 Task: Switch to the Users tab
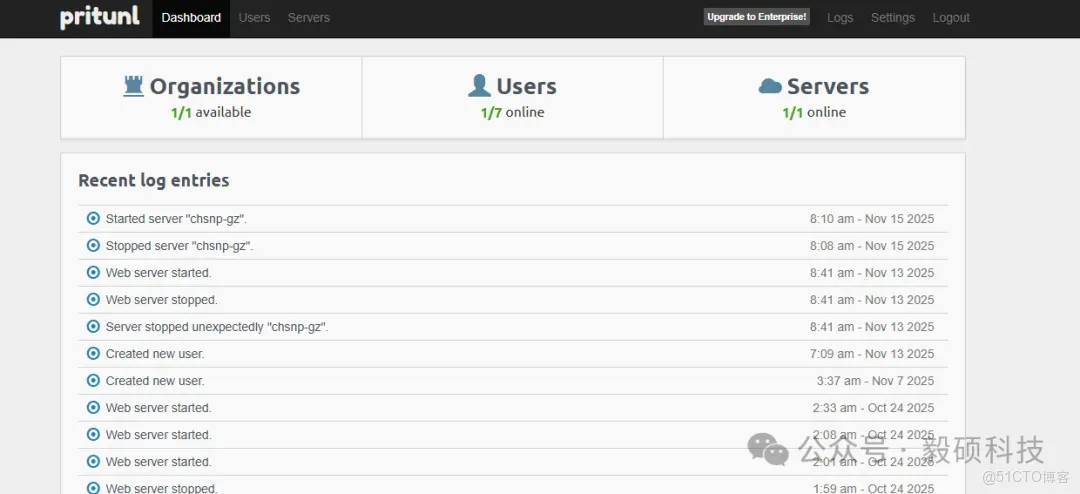pyautogui.click(x=254, y=18)
